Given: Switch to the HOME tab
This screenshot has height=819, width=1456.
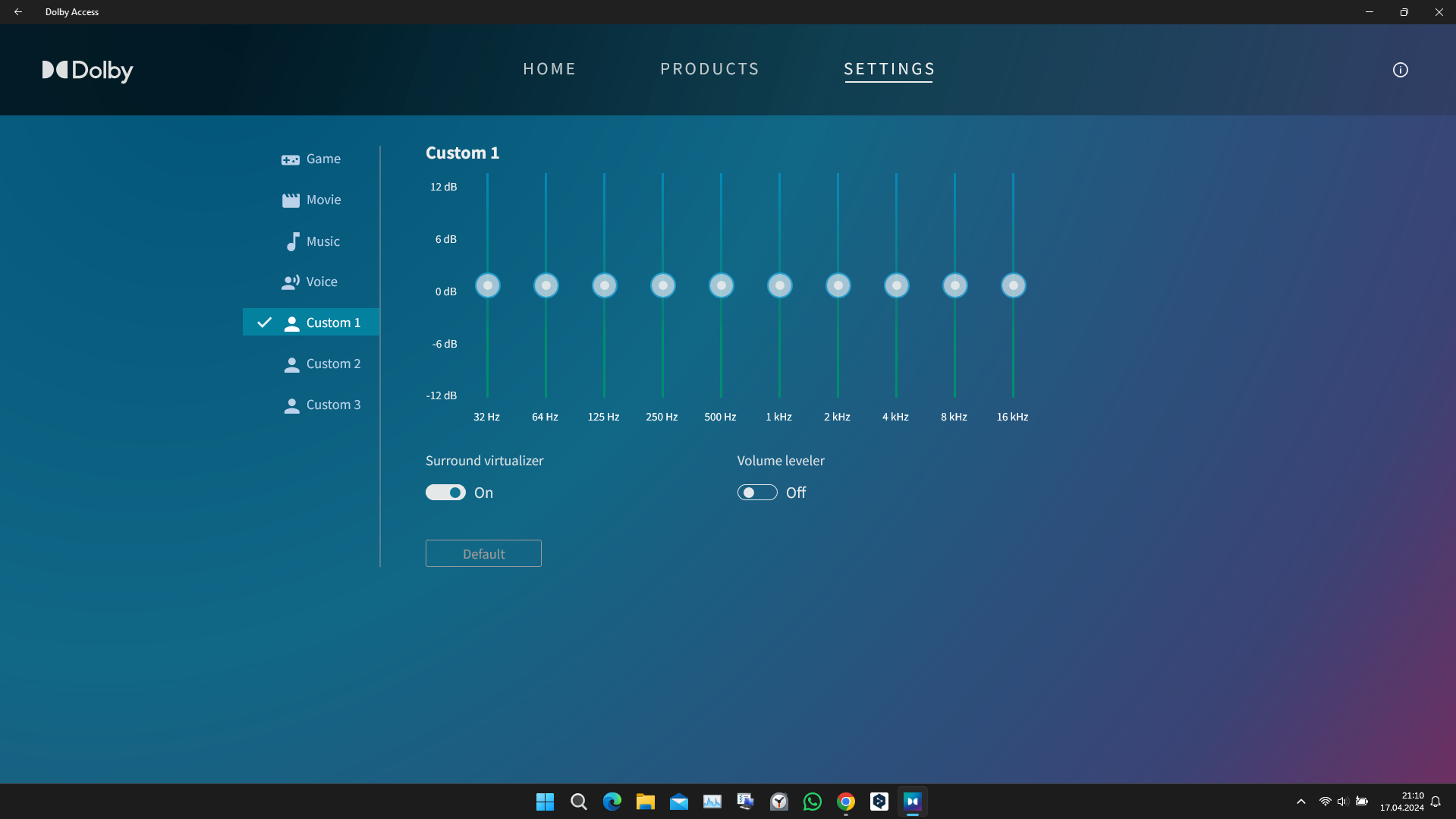Looking at the screenshot, I should point(549,69).
